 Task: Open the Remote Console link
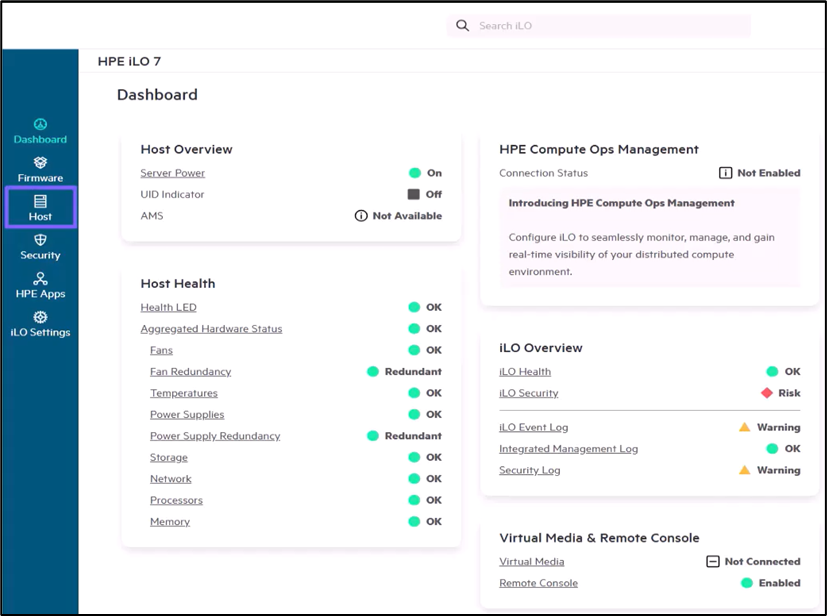point(538,583)
